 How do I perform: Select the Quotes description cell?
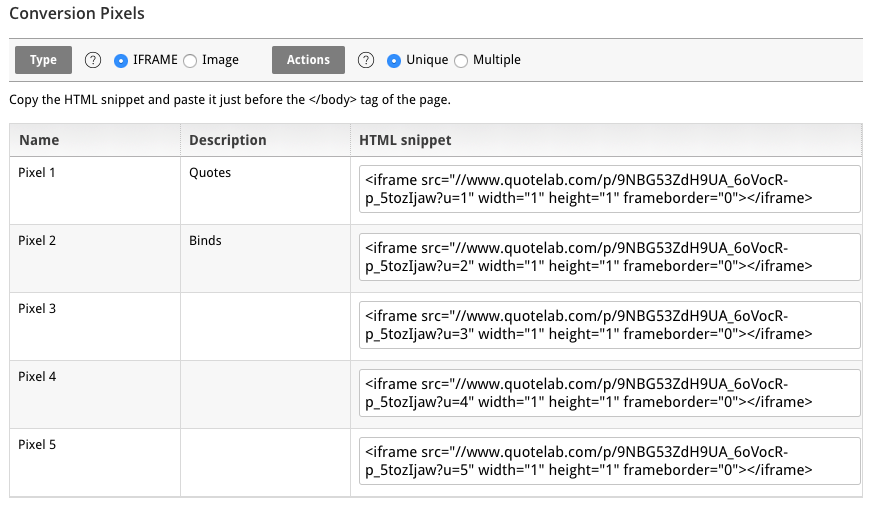(x=266, y=191)
